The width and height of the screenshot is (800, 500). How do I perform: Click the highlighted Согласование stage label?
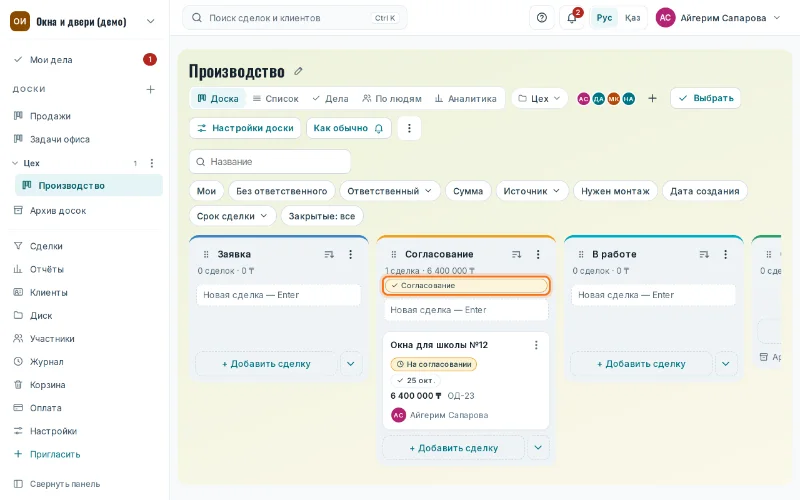[x=466, y=286]
